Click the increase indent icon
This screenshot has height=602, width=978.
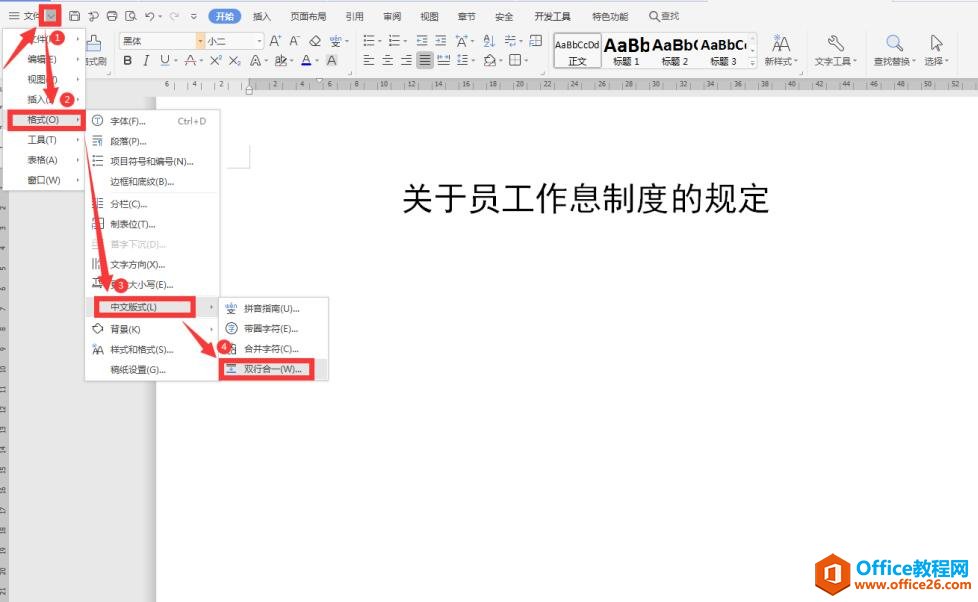(441, 41)
